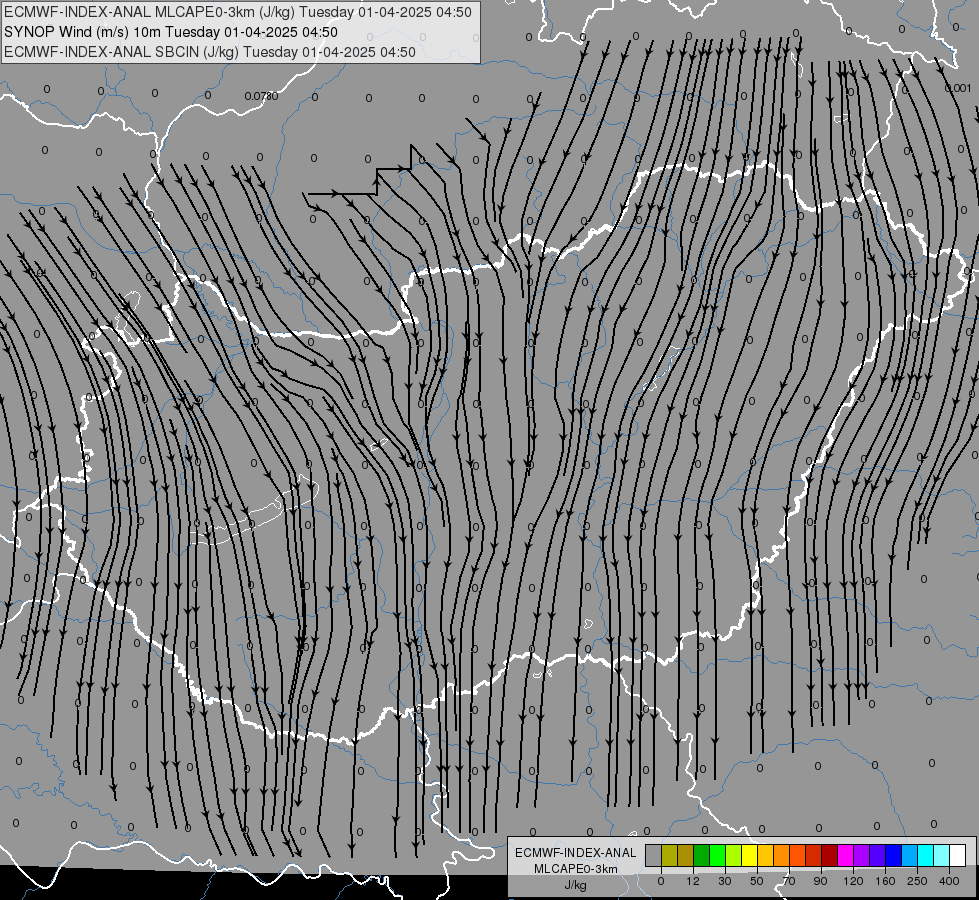
Task: Click legend label "12"
Action: coord(693,881)
